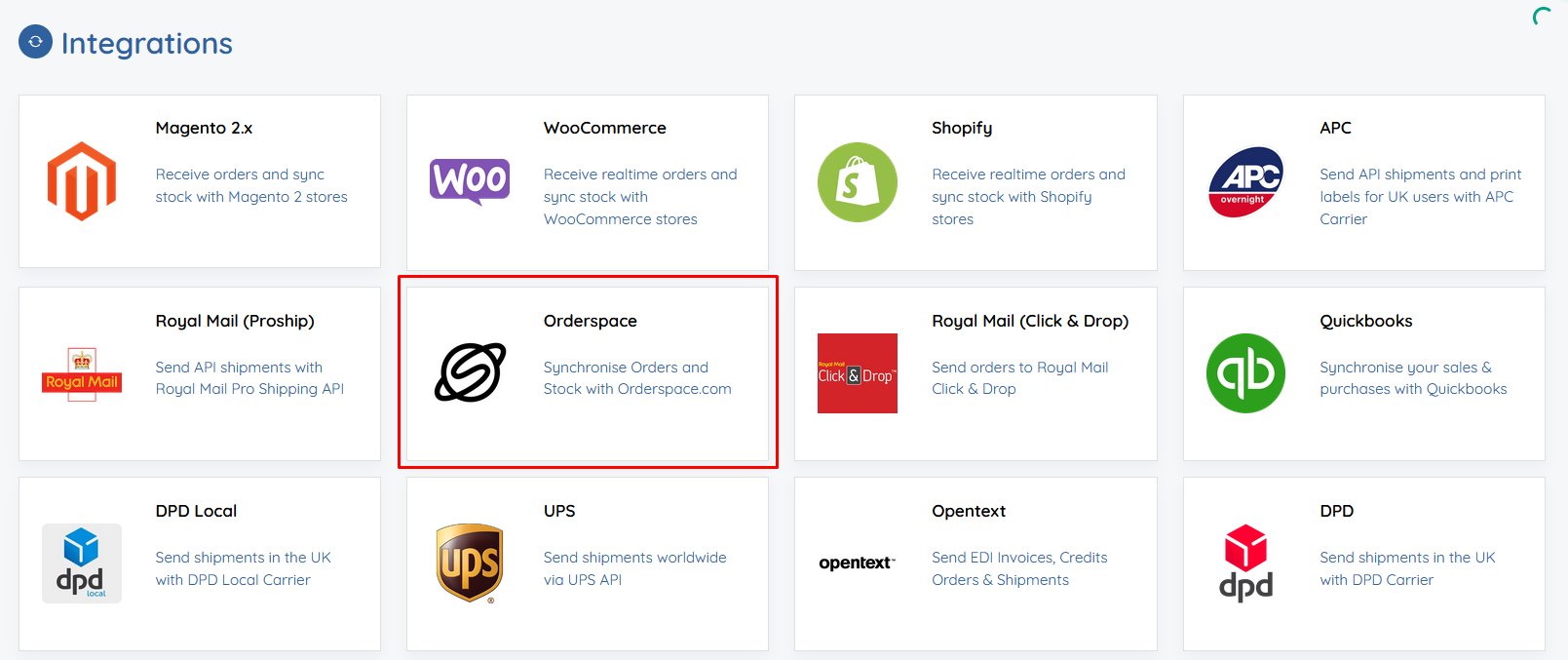Screen dimensions: 1568x660
Task: Open the DPD Local integration title
Action: point(196,511)
